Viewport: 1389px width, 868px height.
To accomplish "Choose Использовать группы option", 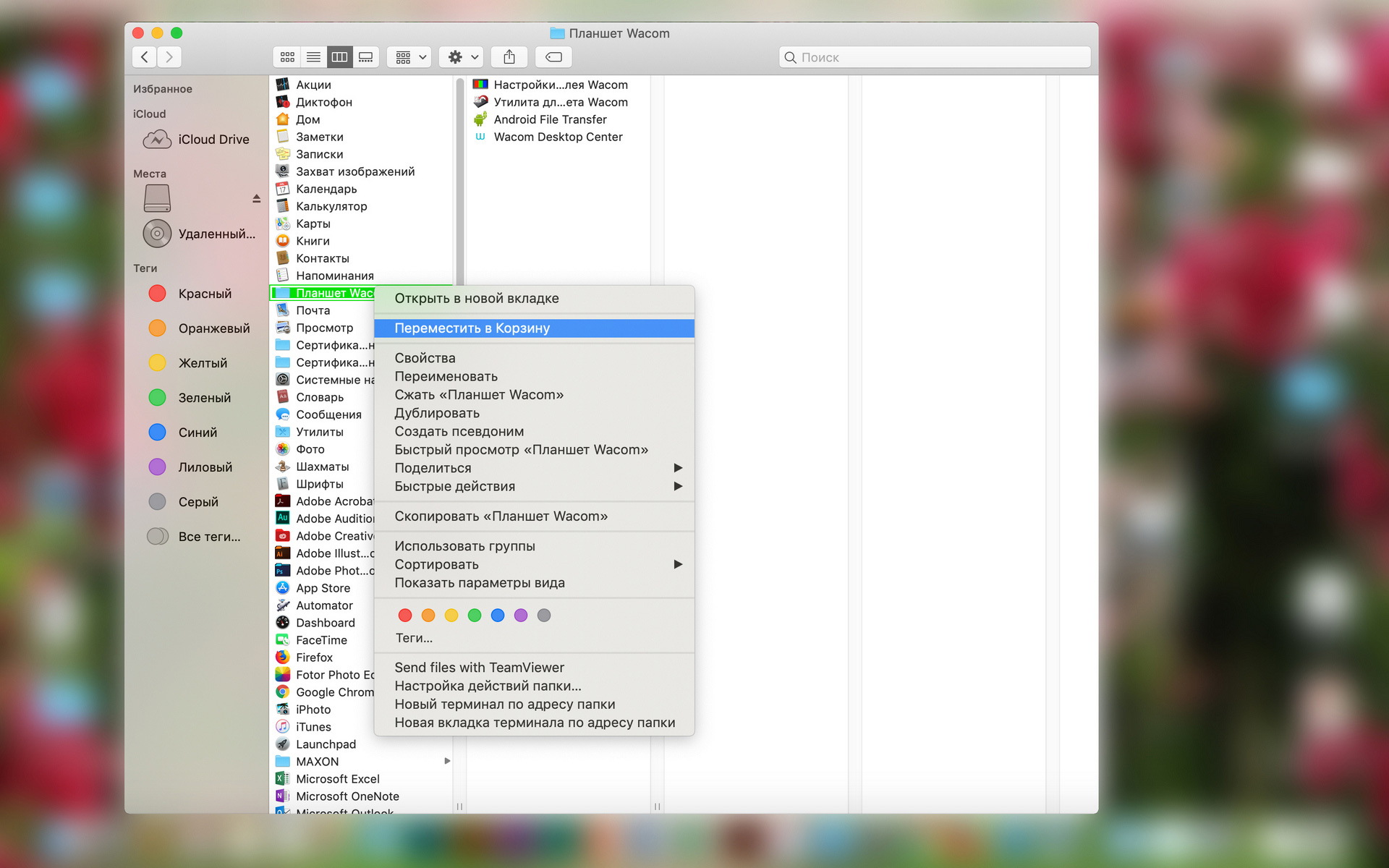I will 534,546.
